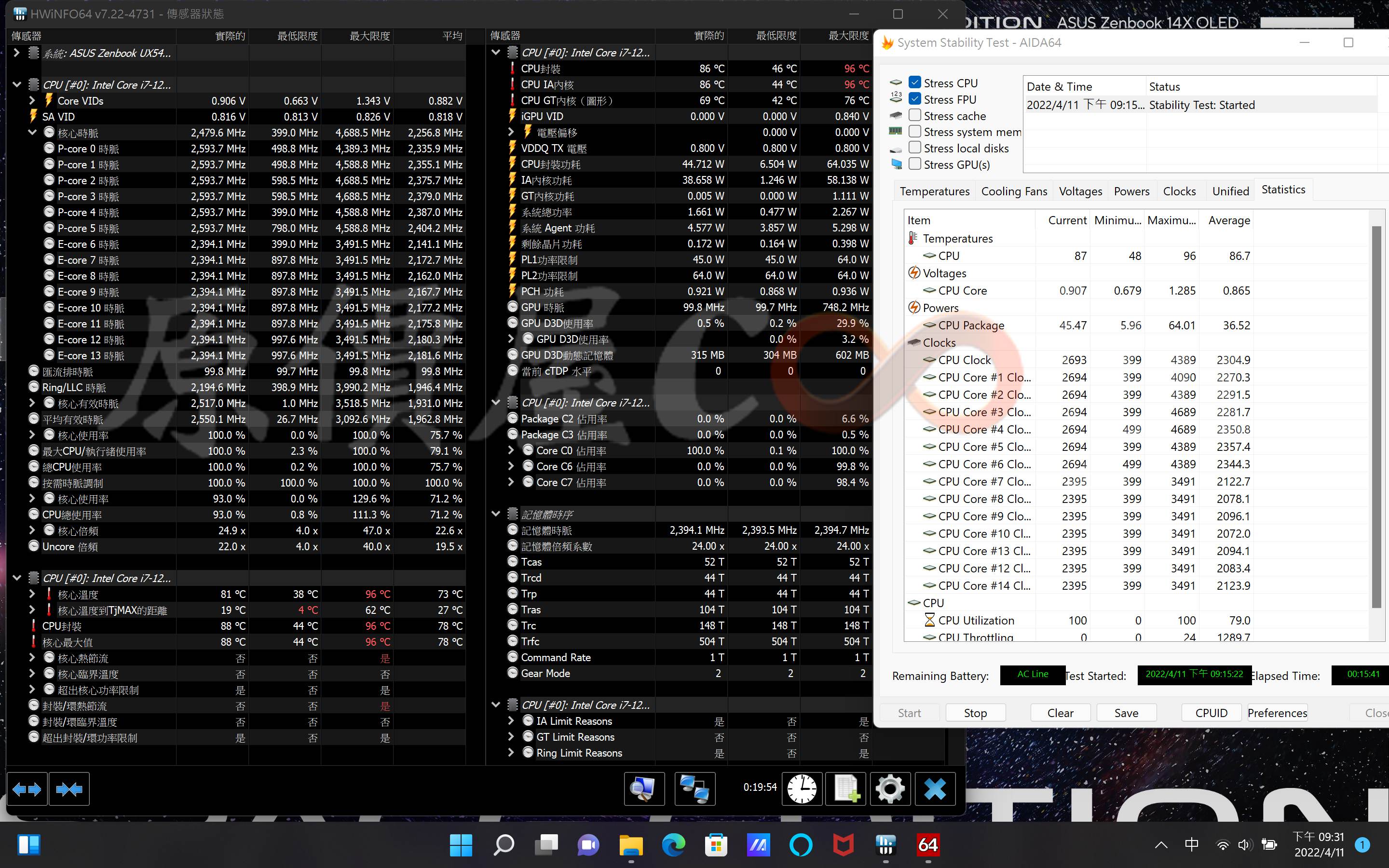Open the Cooling Fans tab
This screenshot has height=868, width=1389.
(x=1014, y=191)
